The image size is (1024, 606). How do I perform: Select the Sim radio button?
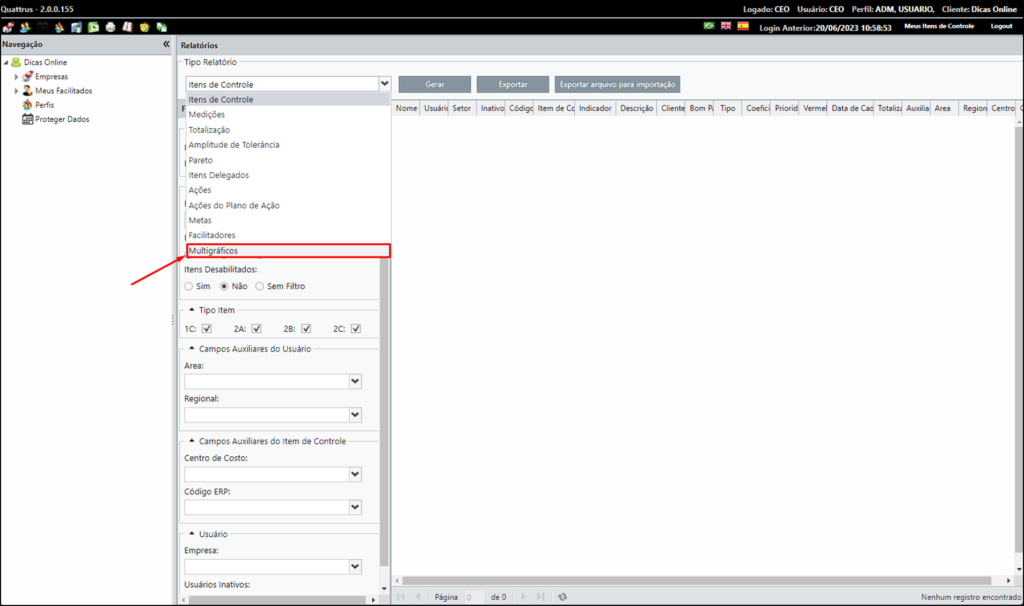[189, 286]
